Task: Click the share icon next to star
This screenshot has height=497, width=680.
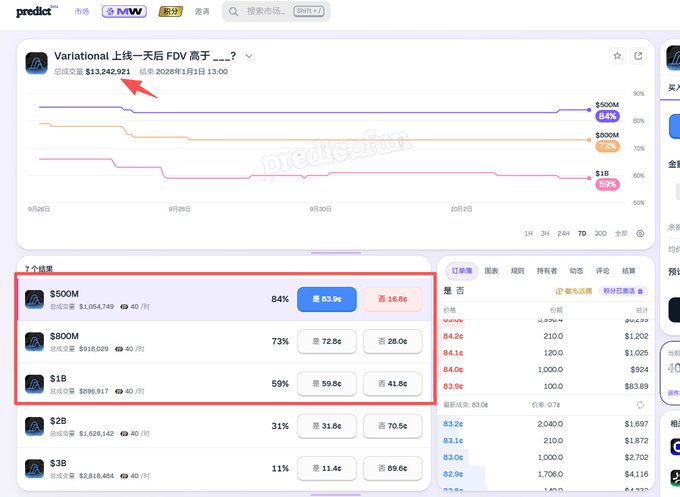Action: (638, 56)
